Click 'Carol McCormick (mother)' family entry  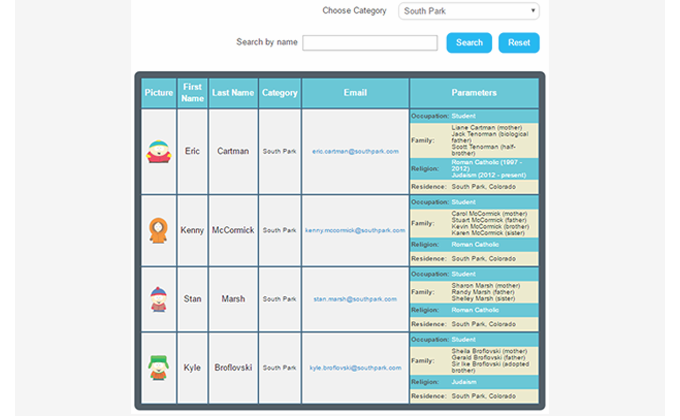pyautogui.click(x=489, y=213)
